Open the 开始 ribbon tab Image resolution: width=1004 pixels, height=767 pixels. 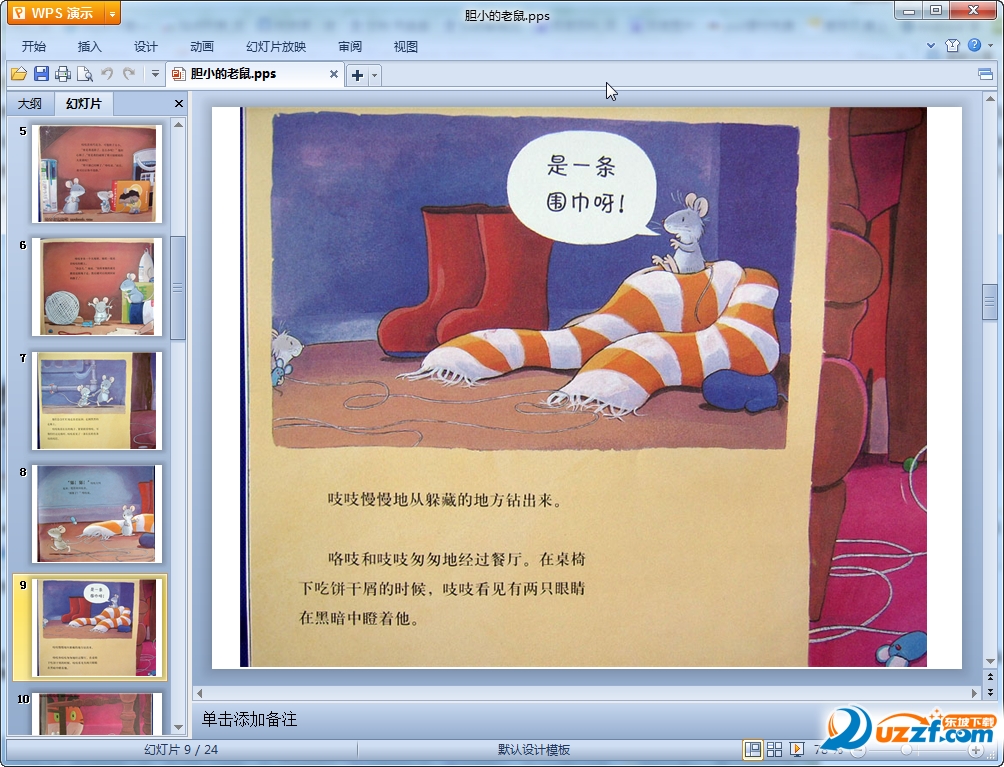(33, 47)
